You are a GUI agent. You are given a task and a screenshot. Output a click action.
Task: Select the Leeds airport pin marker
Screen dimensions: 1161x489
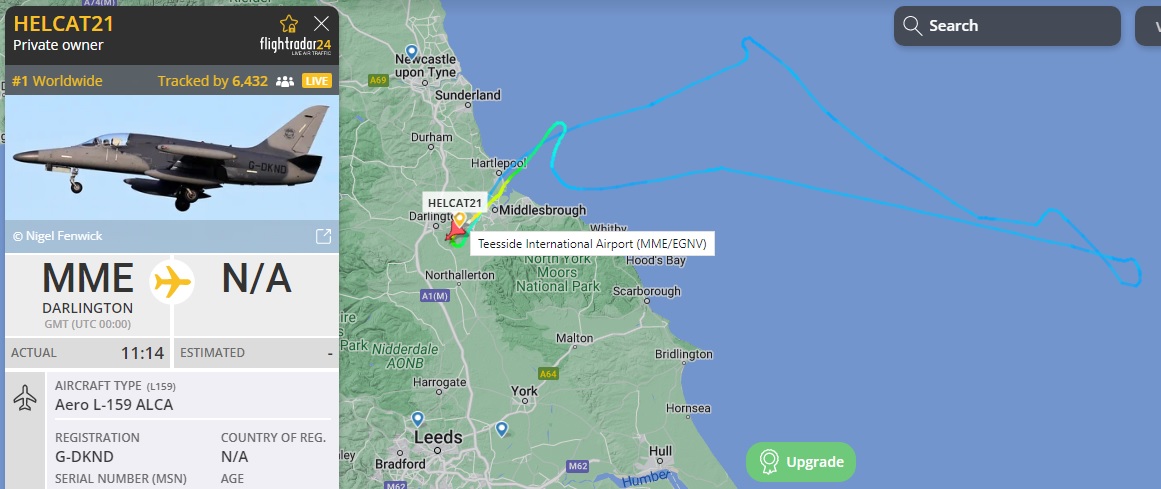418,419
